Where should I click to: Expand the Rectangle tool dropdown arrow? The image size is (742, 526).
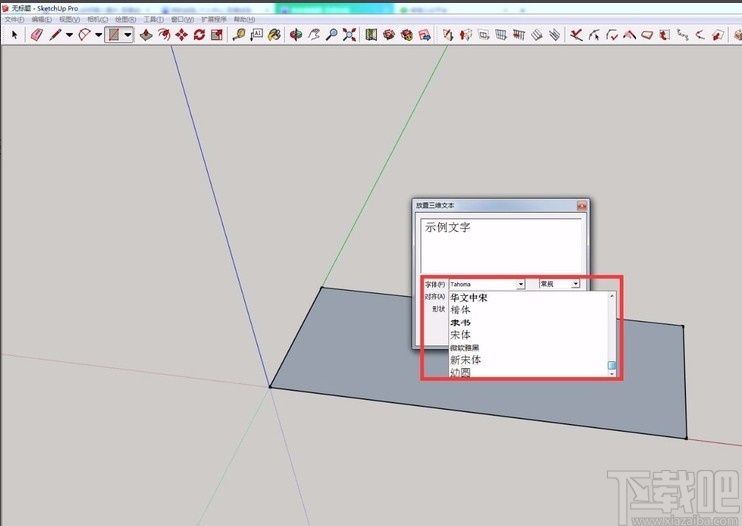(128, 35)
